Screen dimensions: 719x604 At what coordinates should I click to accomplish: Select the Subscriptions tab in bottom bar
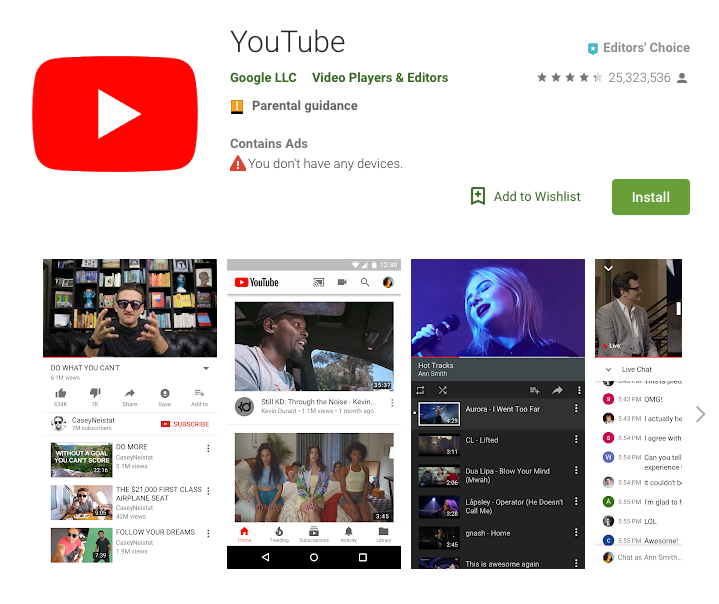coord(314,534)
